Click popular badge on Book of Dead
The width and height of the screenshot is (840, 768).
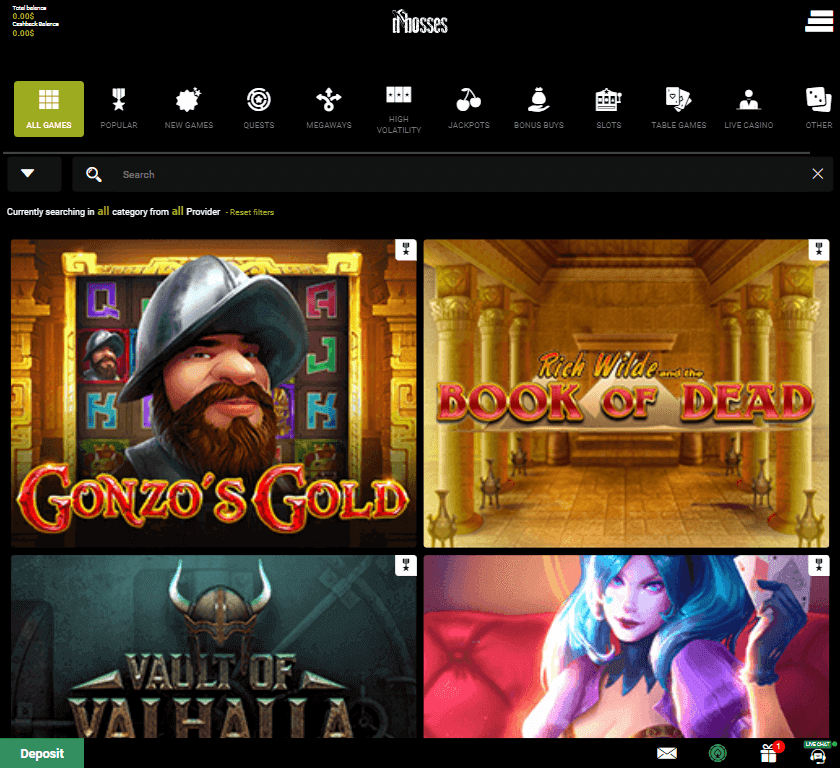point(819,250)
